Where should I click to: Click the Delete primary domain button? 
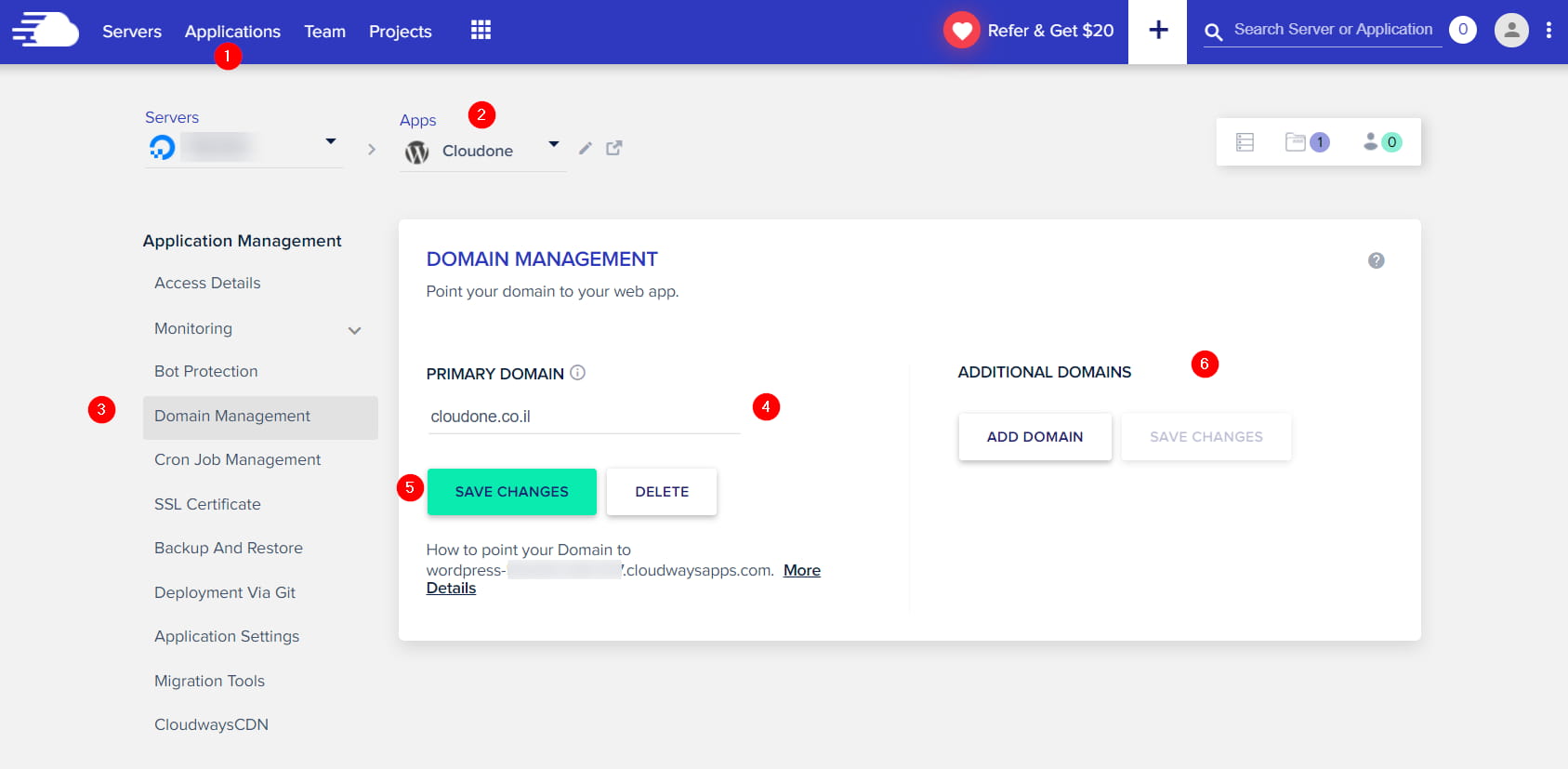click(662, 492)
